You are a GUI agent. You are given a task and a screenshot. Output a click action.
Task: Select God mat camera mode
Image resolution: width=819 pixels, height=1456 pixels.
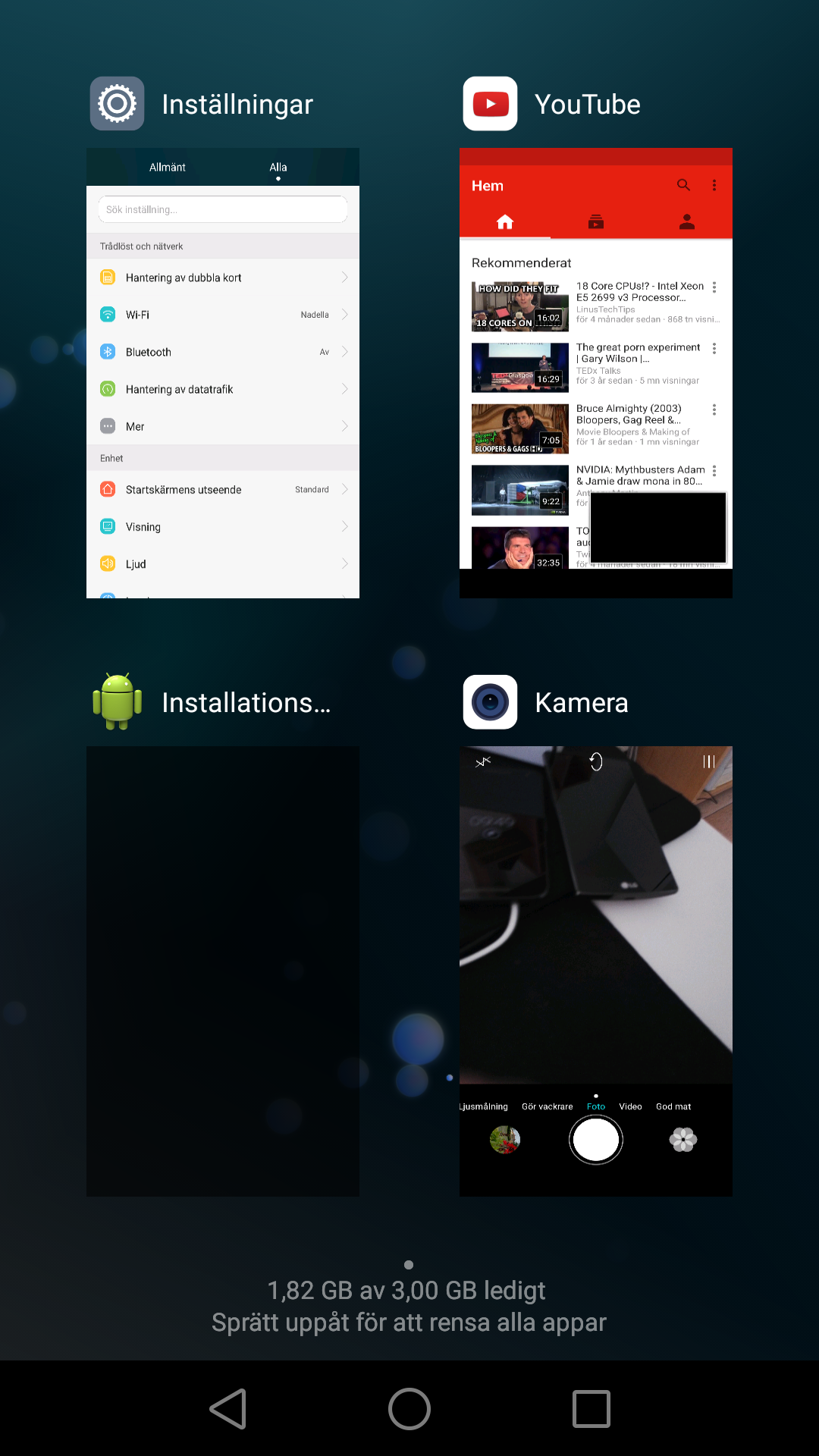(673, 1106)
